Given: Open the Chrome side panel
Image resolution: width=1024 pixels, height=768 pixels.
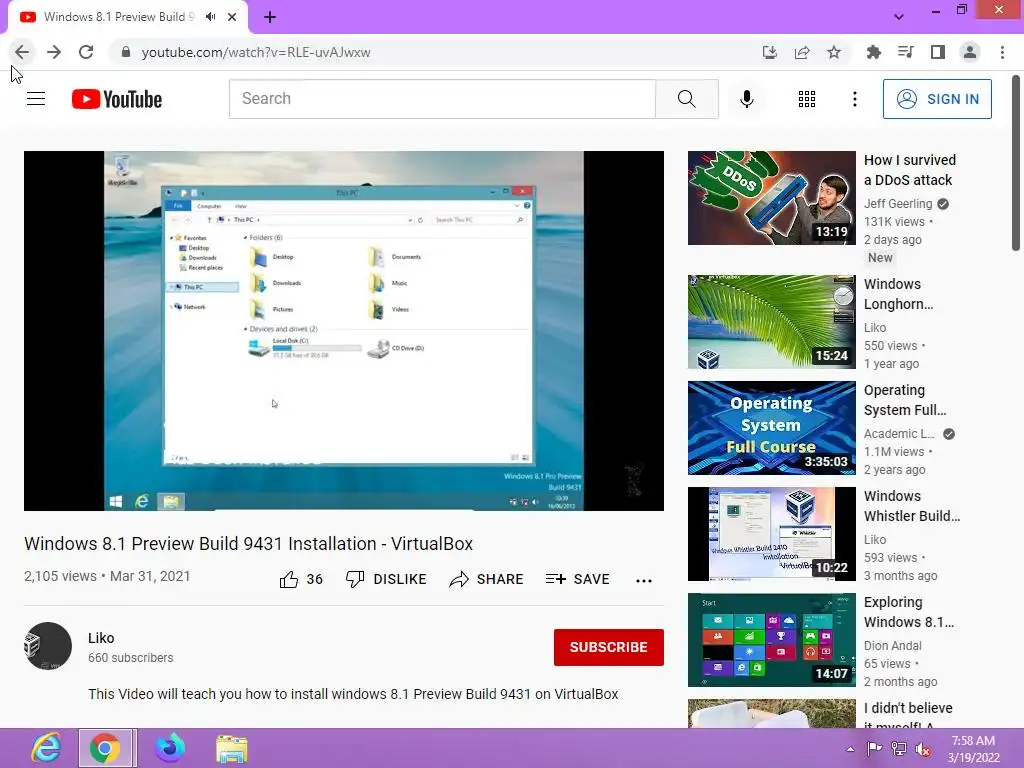Looking at the screenshot, I should click(938, 52).
